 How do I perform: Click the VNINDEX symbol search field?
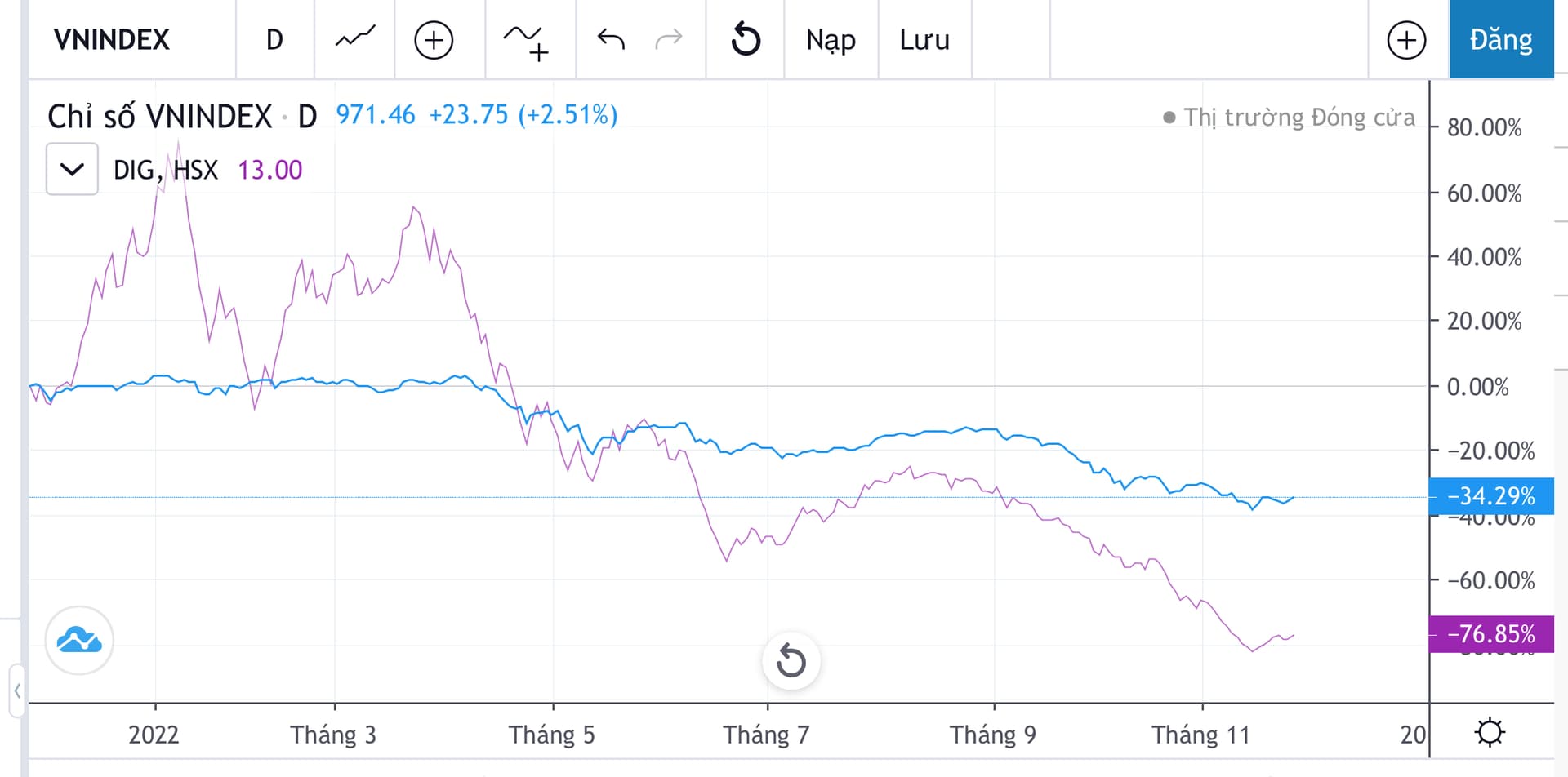pos(112,40)
